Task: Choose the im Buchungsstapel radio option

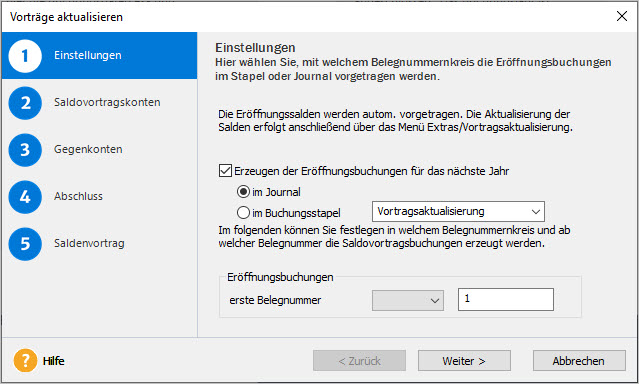Action: 243,212
